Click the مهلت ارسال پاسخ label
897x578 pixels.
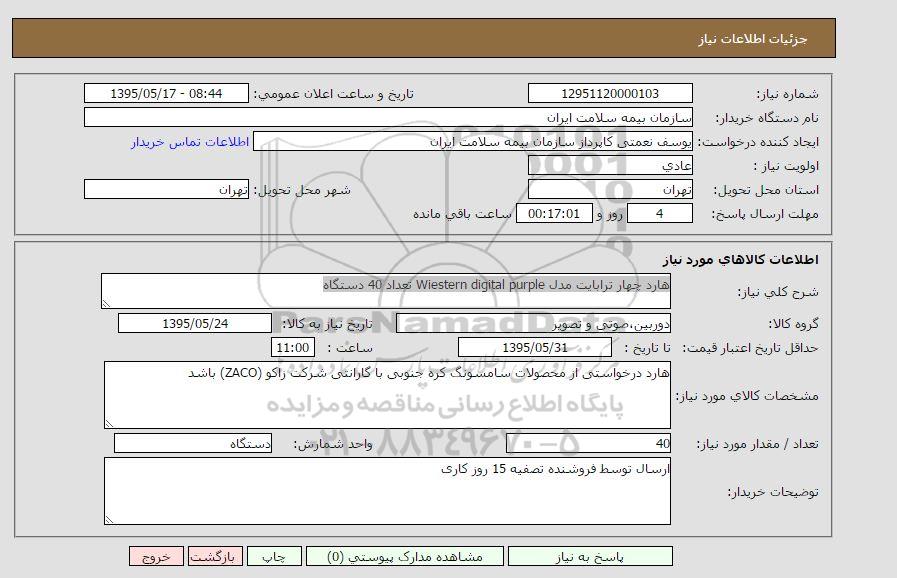tap(764, 214)
